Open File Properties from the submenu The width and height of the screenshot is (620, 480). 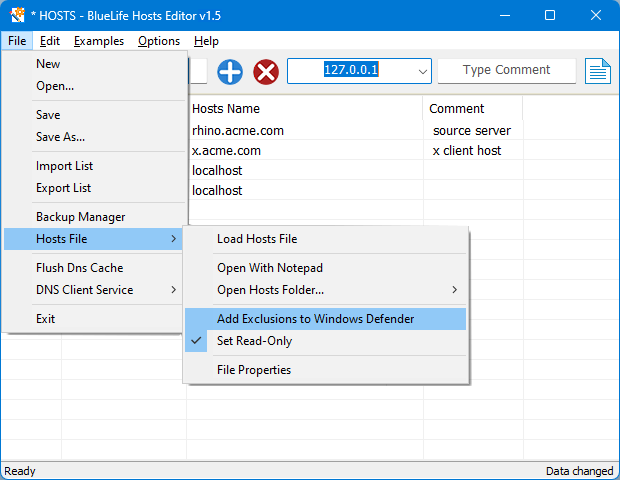pyautogui.click(x=254, y=370)
